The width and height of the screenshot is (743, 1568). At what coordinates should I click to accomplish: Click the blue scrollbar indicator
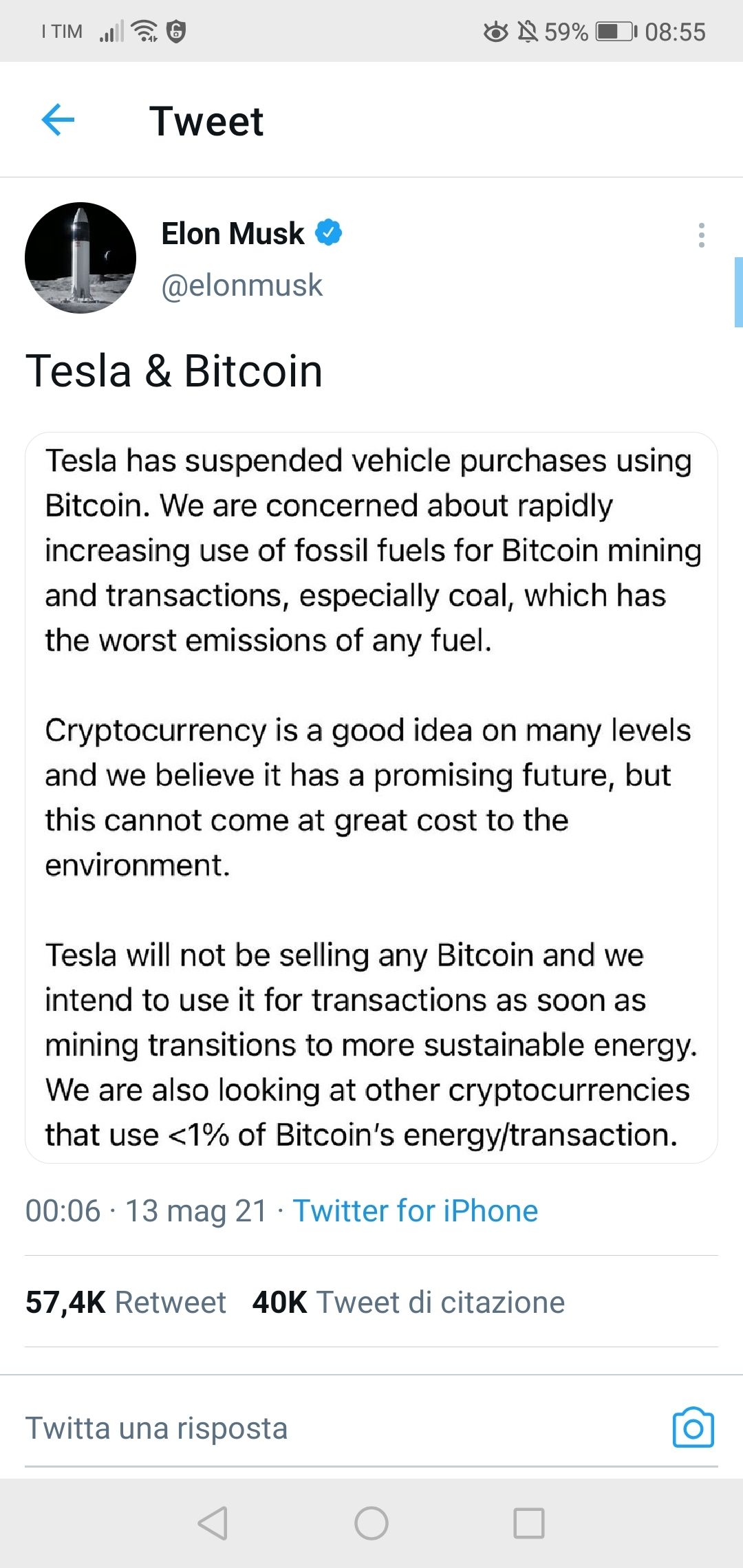(739, 292)
